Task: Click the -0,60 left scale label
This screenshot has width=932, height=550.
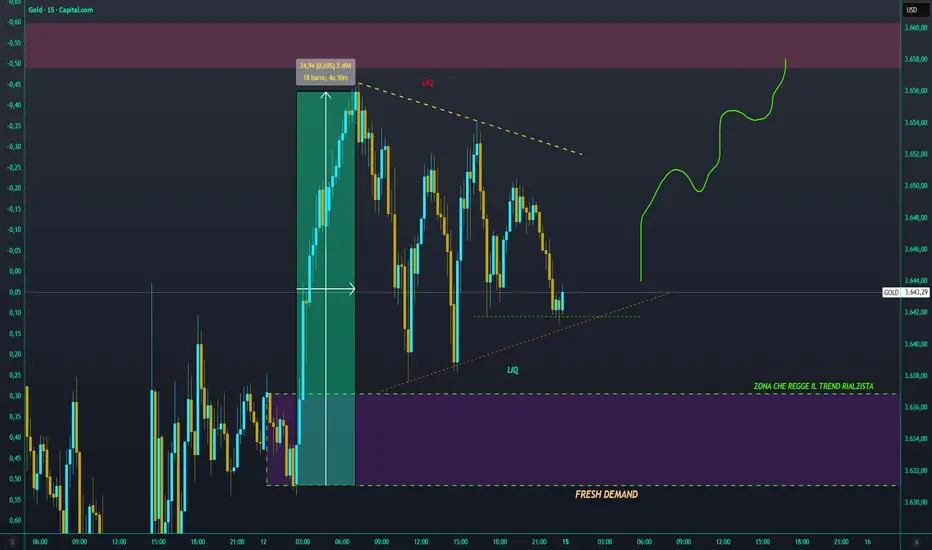Action: click(x=14, y=21)
